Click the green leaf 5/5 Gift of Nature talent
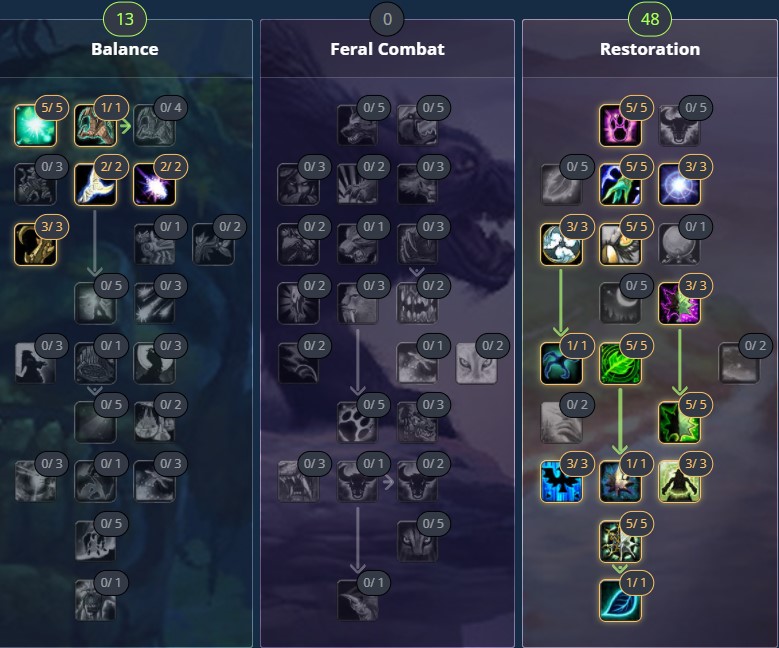Screen dimensions: 779x648 [620, 363]
